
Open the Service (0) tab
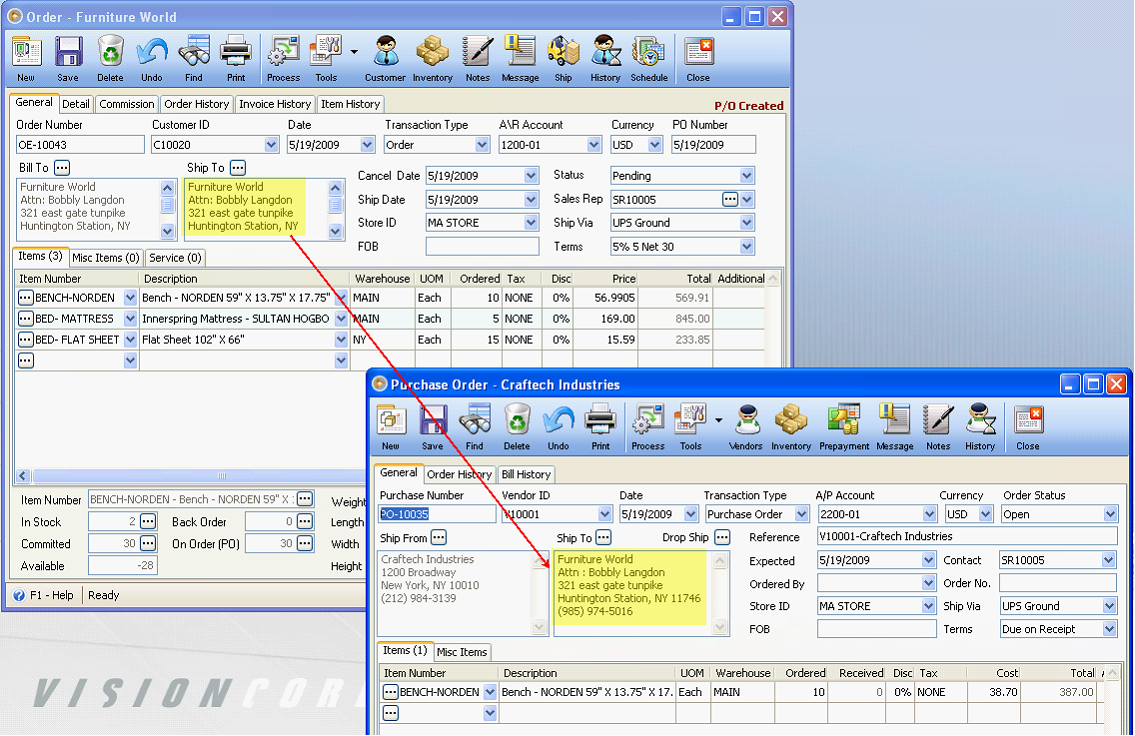[175, 258]
